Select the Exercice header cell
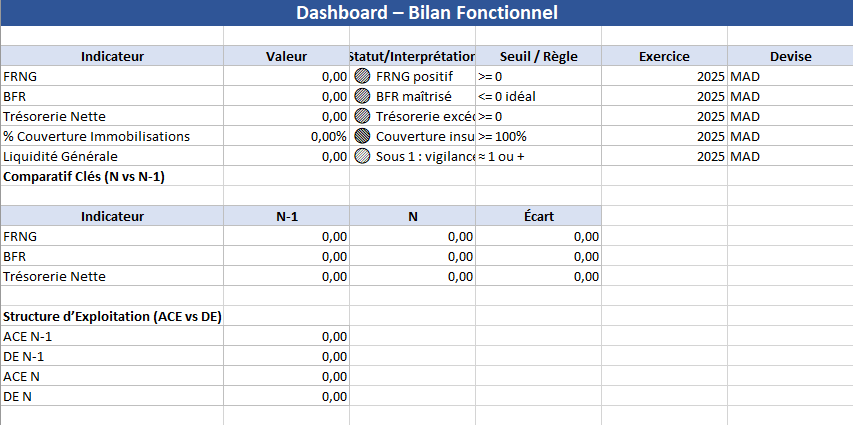The width and height of the screenshot is (853, 425). pyautogui.click(x=664, y=57)
